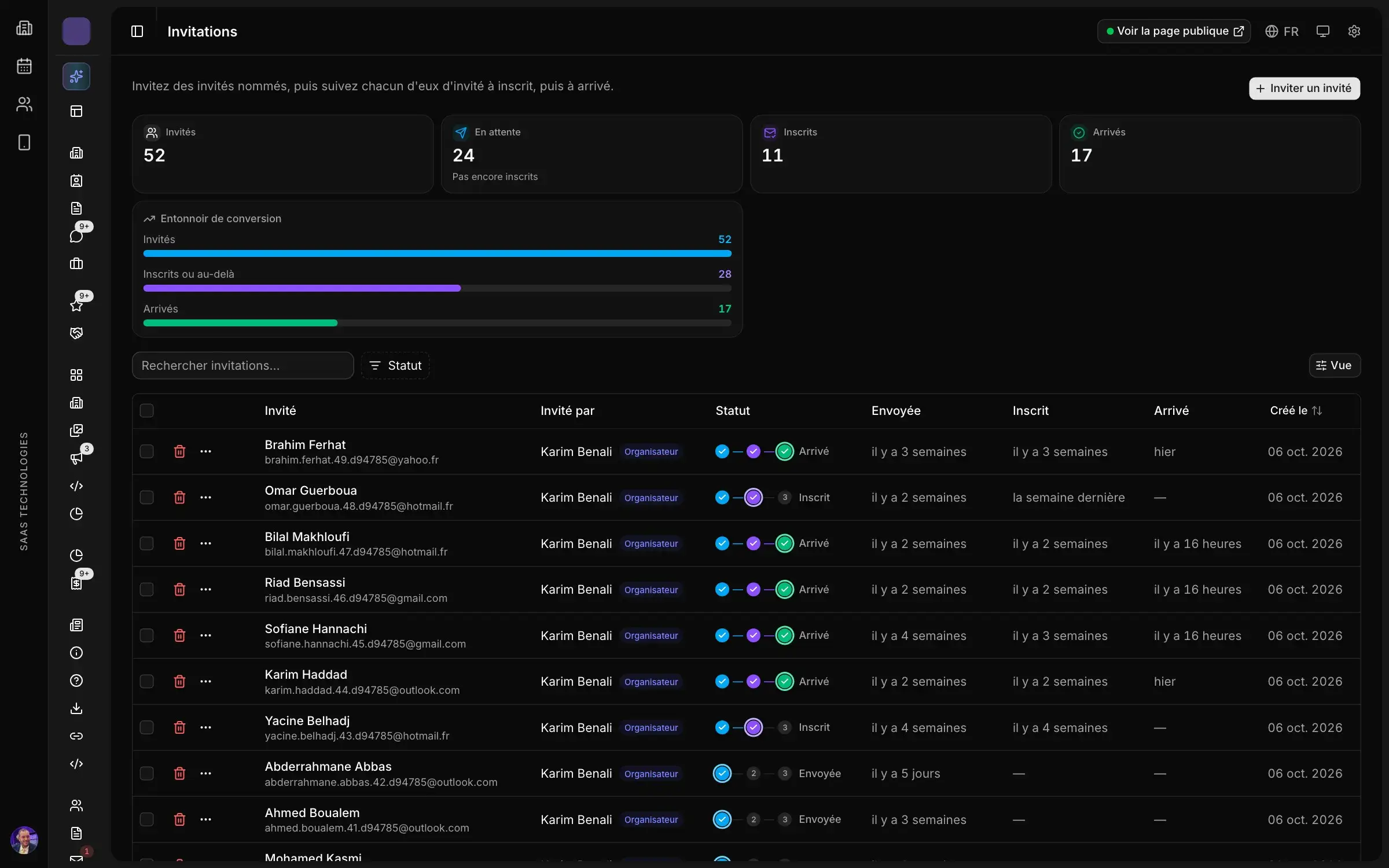The image size is (1389, 868).
Task: Check the Ahmed Boualem row checkbox
Action: 147,819
